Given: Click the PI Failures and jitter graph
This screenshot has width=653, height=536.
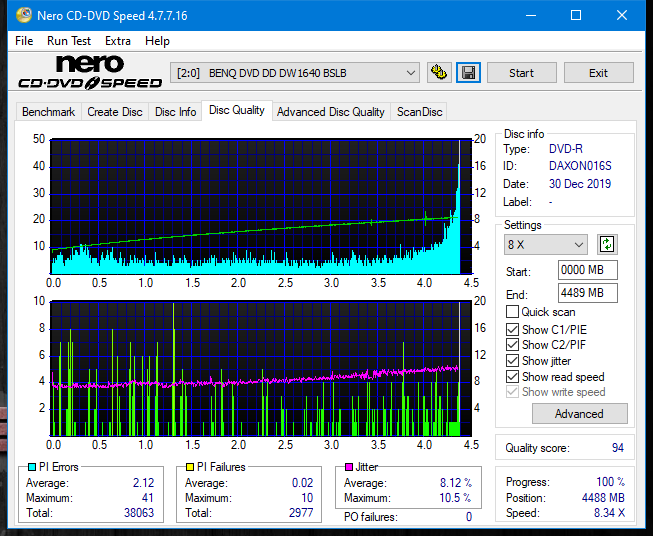Looking at the screenshot, I should [261, 369].
